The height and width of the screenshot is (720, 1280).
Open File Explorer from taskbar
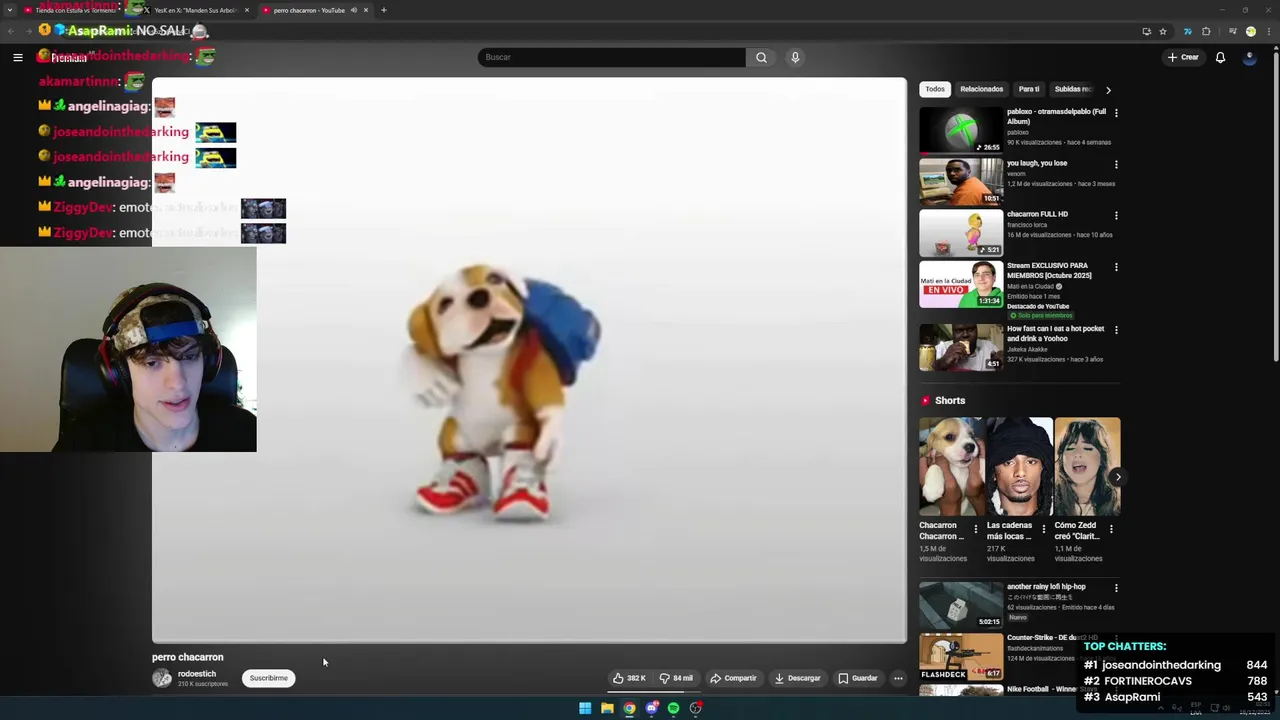(607, 708)
